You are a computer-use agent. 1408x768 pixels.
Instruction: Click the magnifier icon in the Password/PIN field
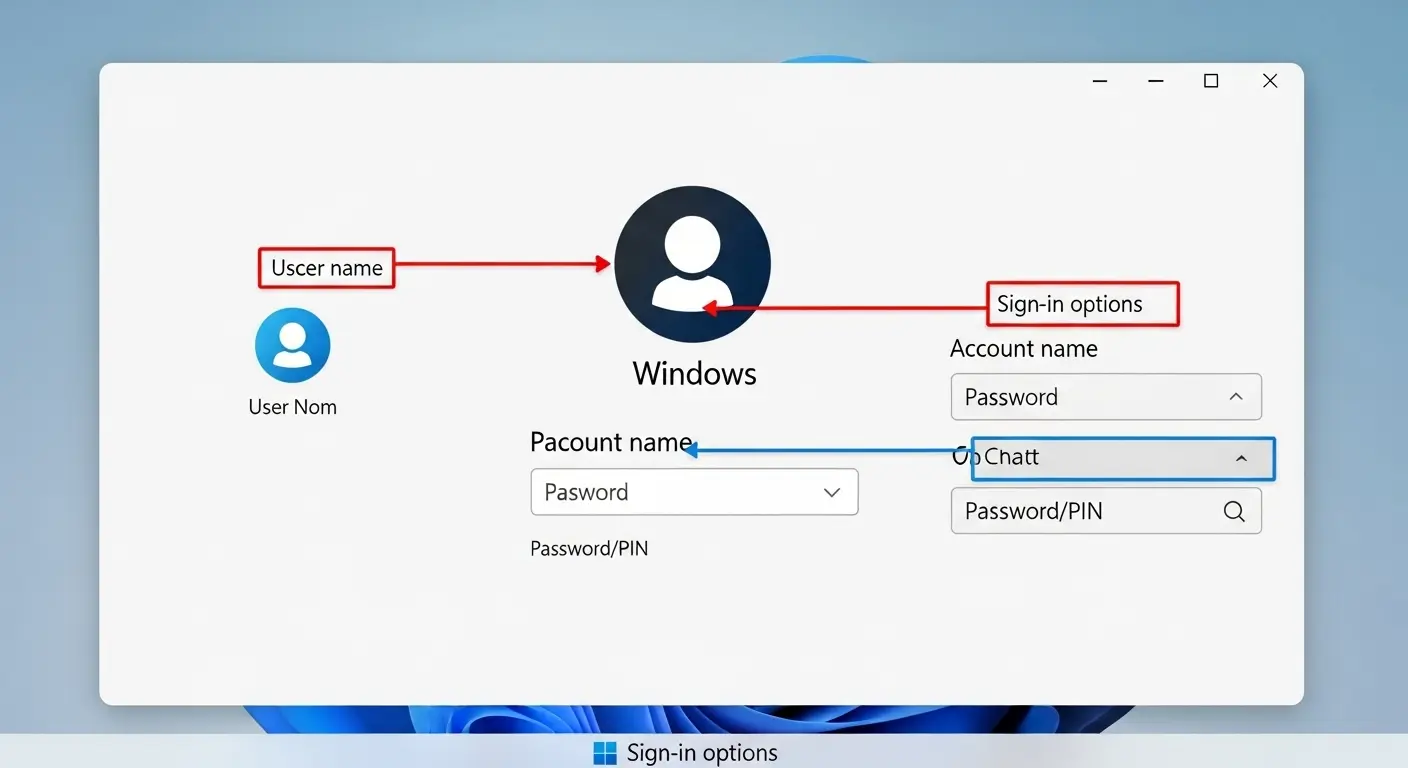(1234, 512)
